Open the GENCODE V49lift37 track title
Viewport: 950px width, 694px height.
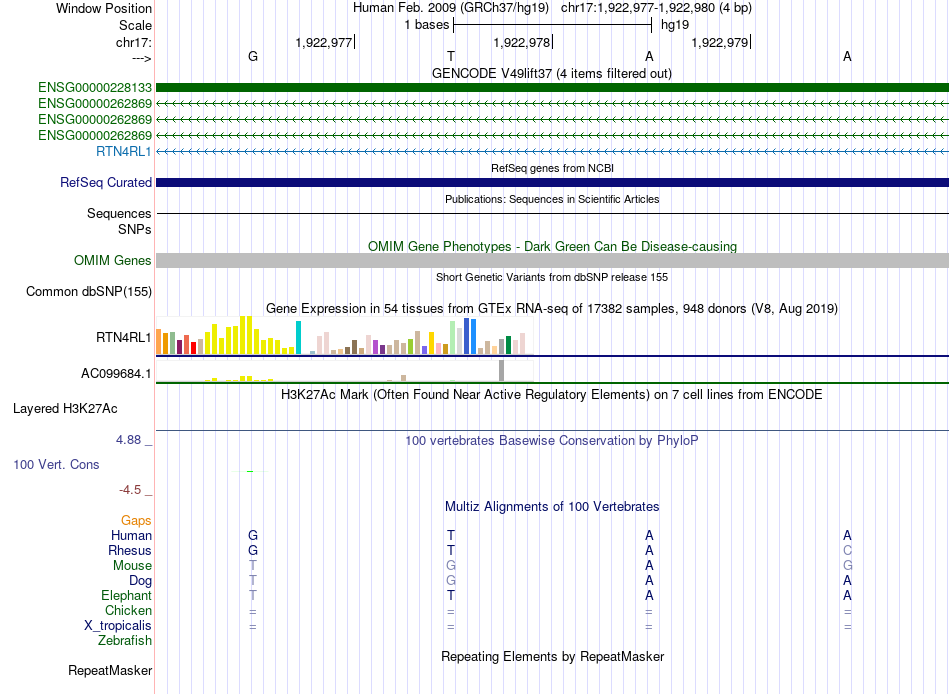551,73
